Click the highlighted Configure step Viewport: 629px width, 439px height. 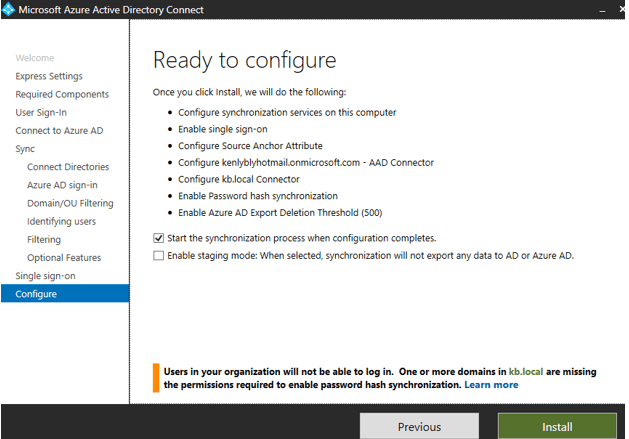pos(36,294)
